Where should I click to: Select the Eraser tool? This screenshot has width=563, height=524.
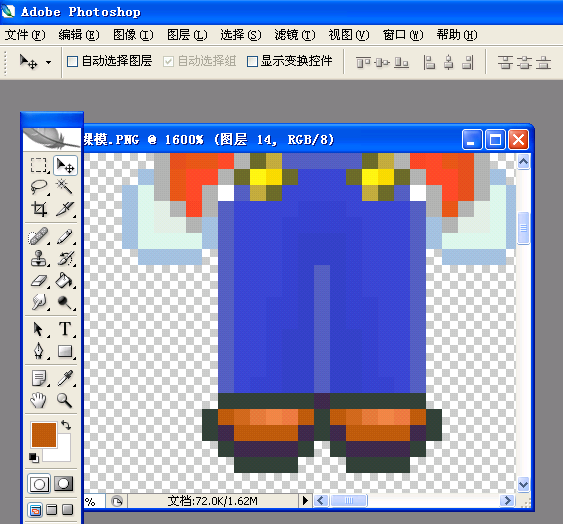(x=38, y=280)
